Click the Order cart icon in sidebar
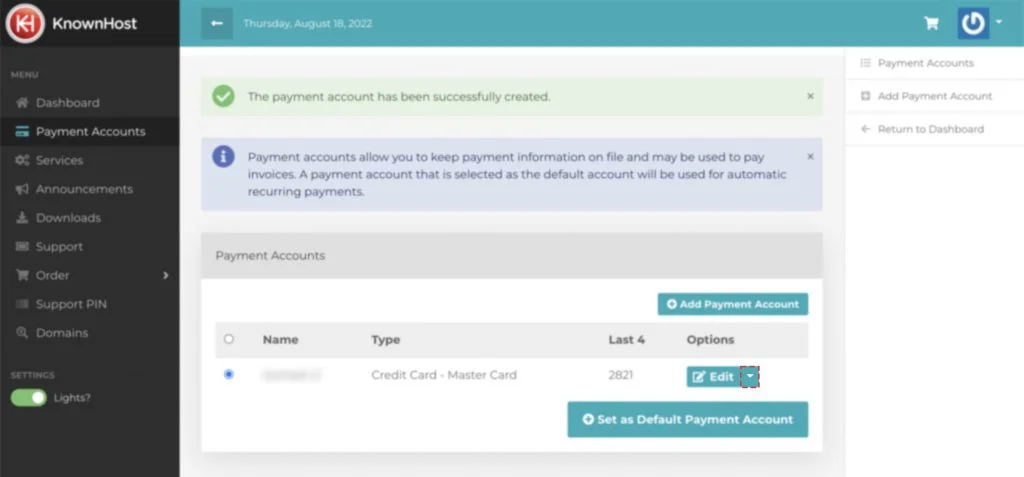The image size is (1024, 477). [22, 275]
